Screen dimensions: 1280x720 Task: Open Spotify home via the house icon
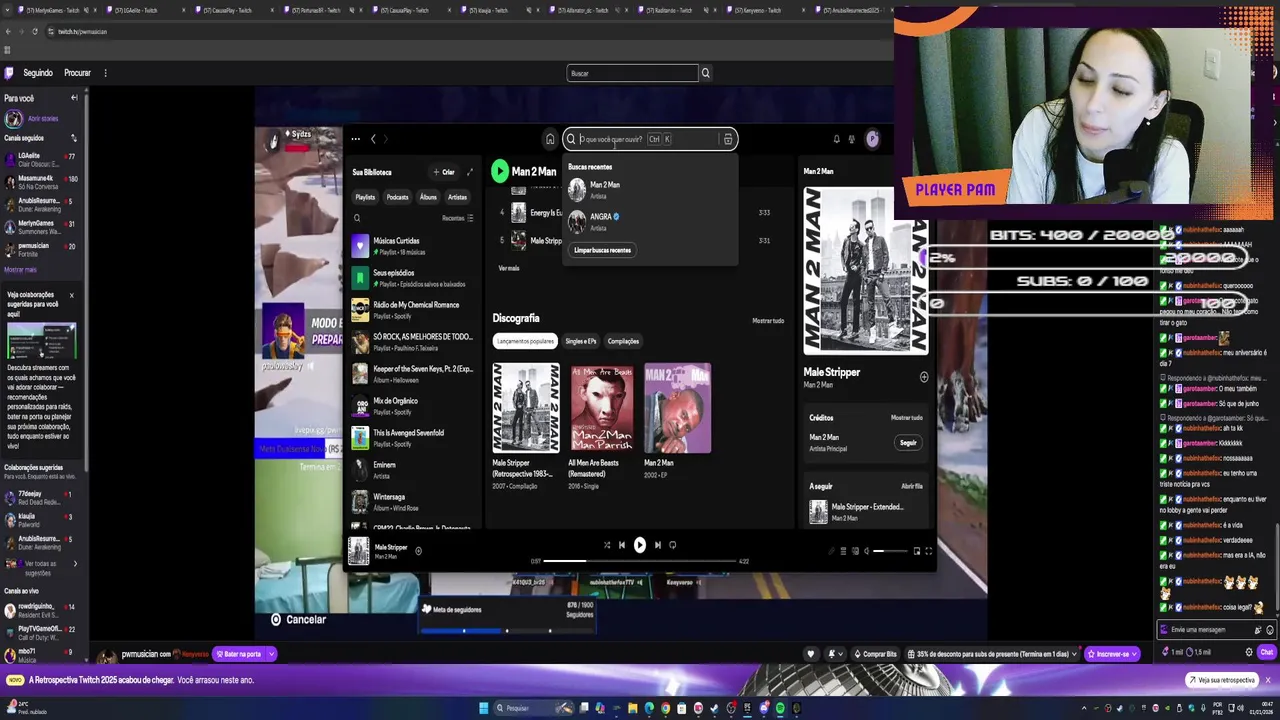(x=549, y=139)
